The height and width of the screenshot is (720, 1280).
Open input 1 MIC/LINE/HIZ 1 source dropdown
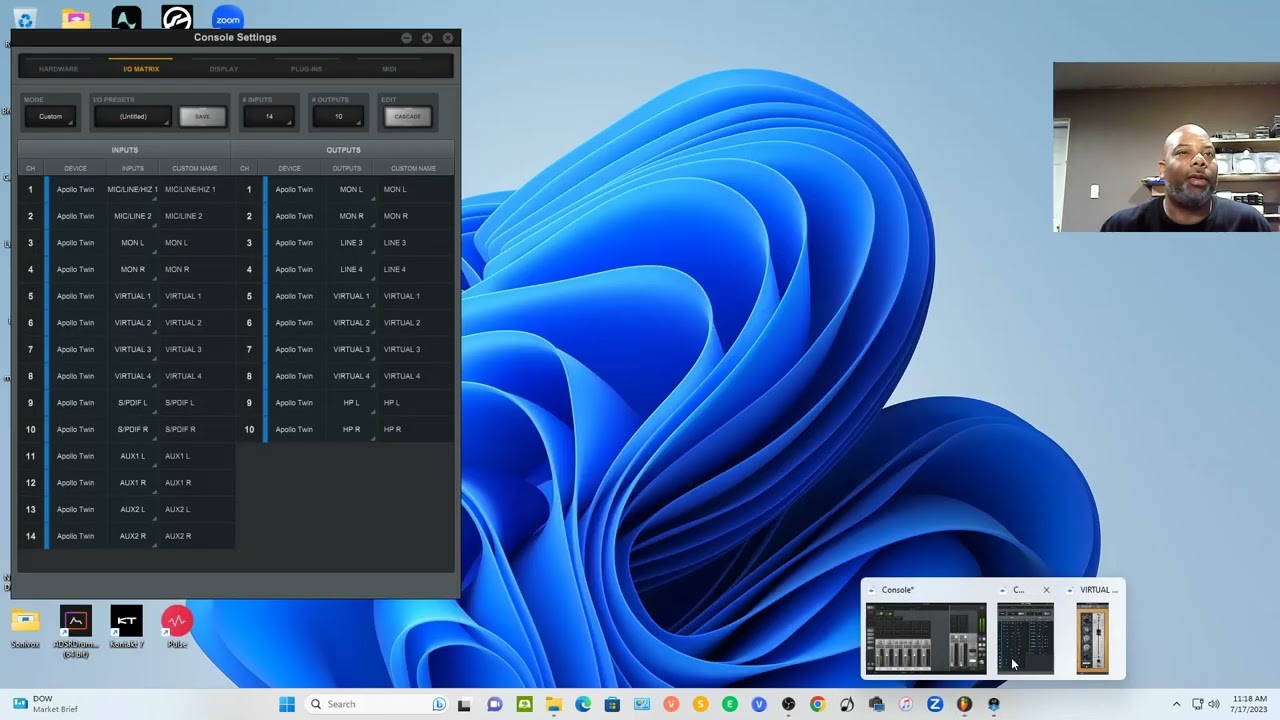coord(133,189)
